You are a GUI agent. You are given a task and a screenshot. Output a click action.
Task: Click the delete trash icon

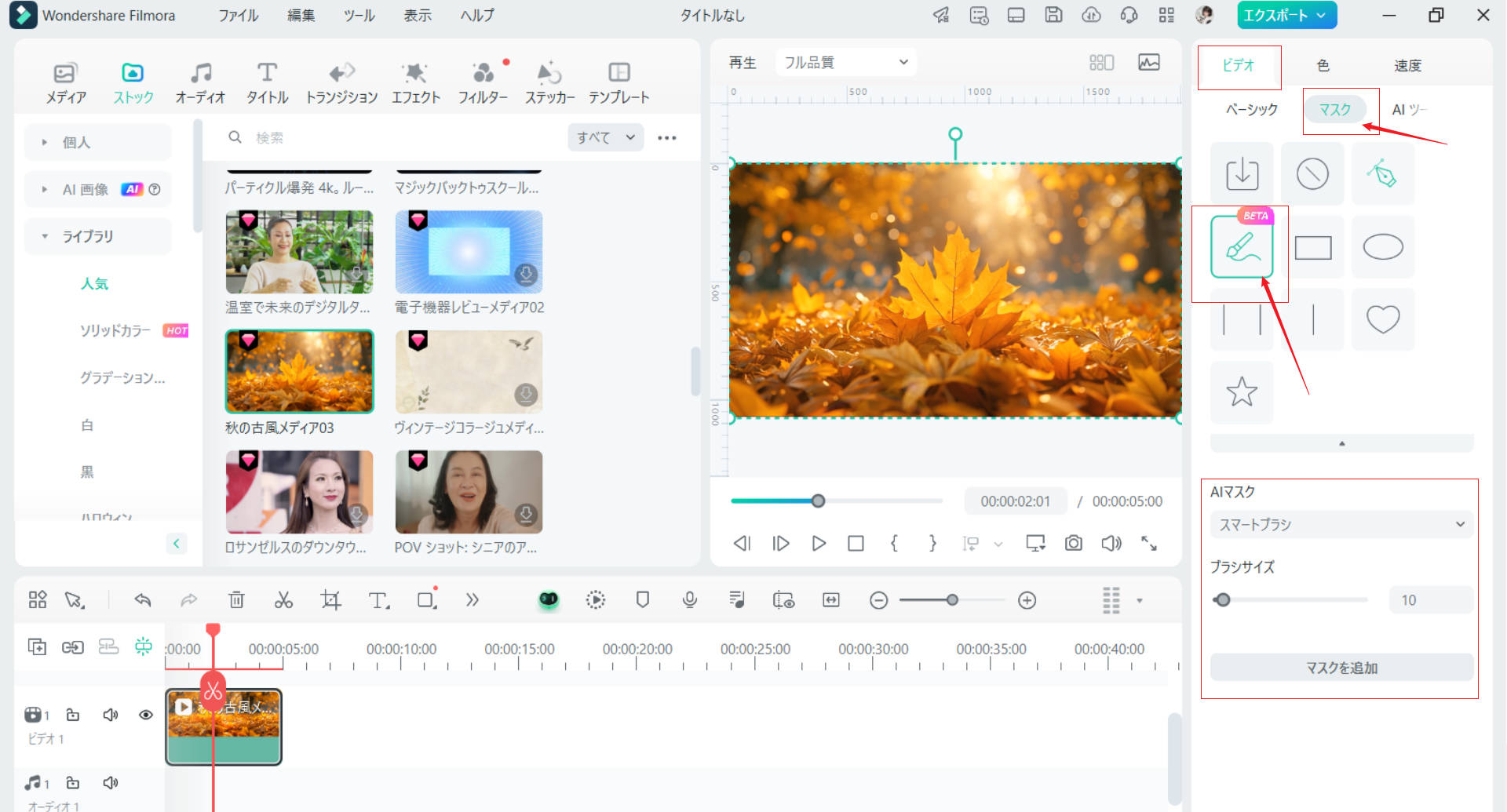click(x=236, y=600)
